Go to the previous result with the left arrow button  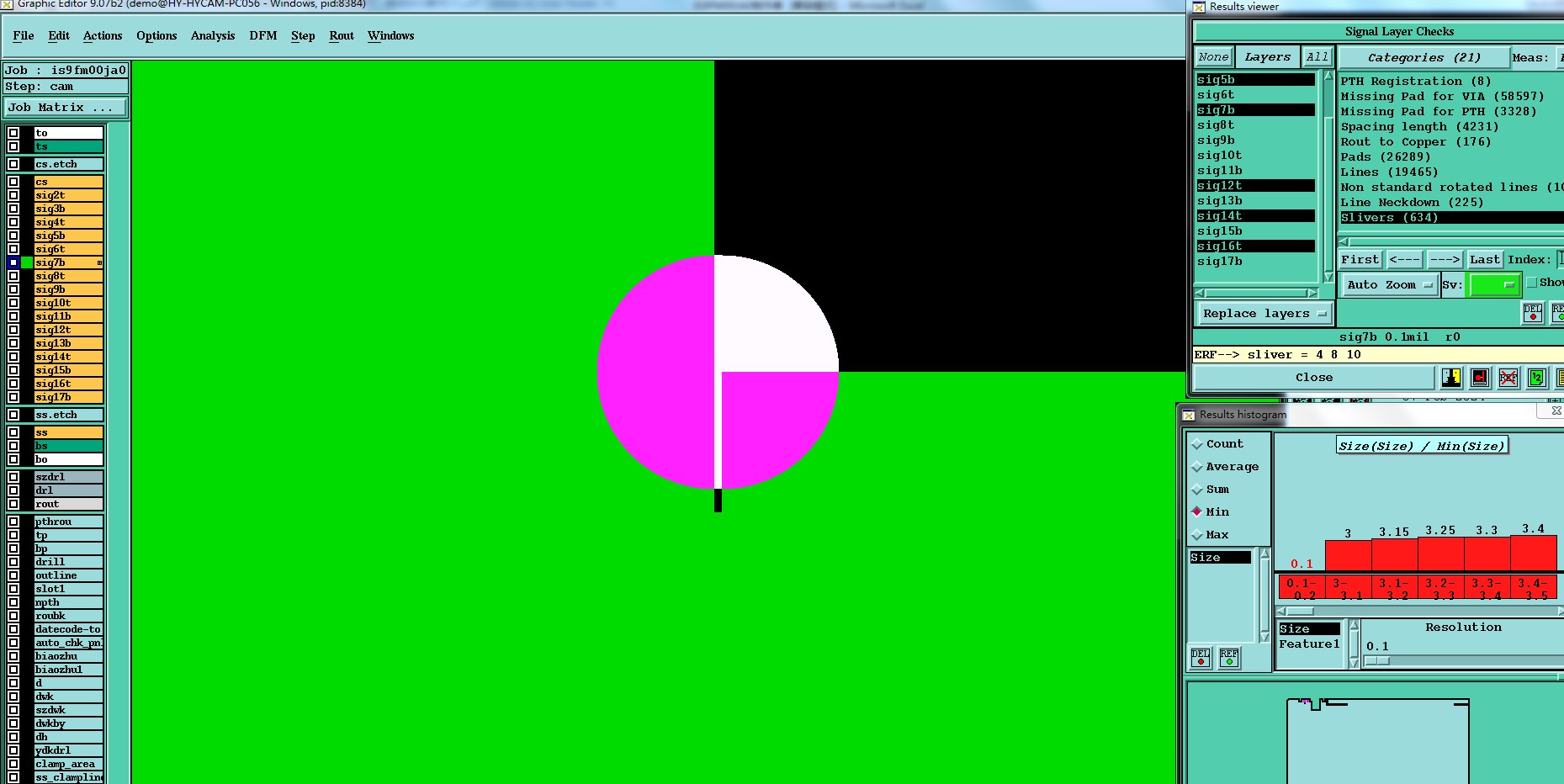(1405, 260)
